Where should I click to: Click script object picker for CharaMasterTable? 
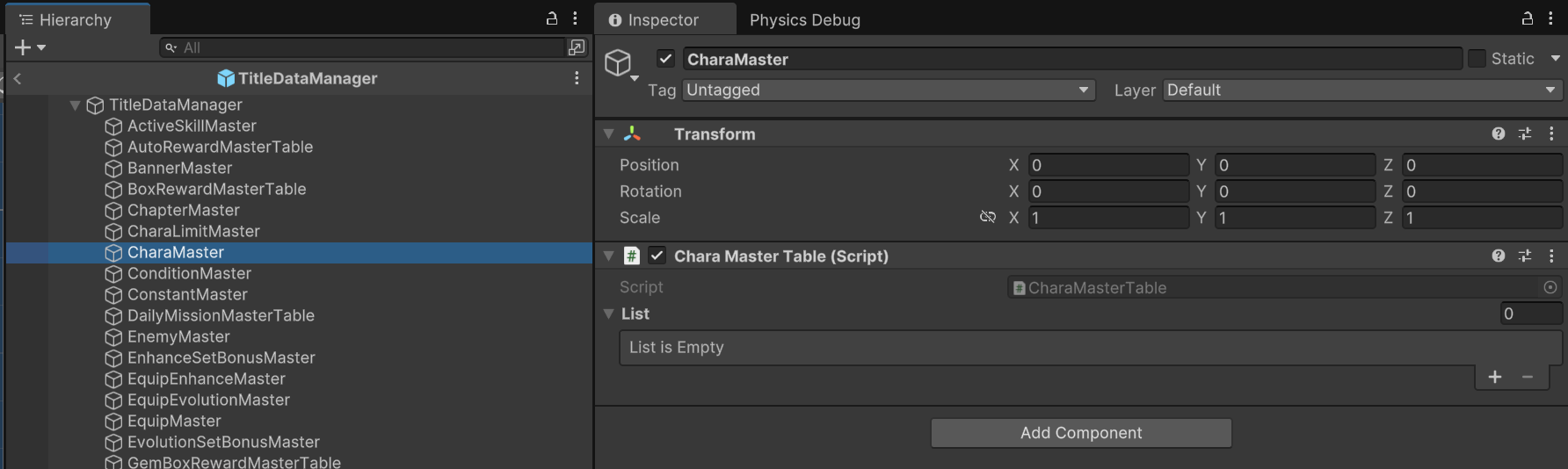1550,287
